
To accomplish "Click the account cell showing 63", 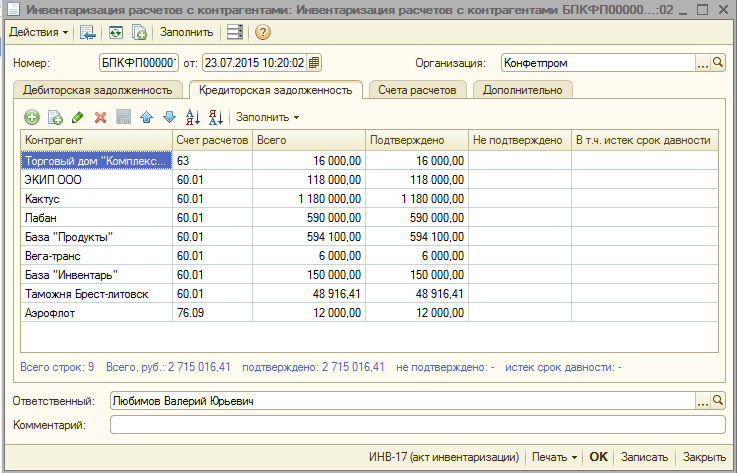I will coord(212,161).
